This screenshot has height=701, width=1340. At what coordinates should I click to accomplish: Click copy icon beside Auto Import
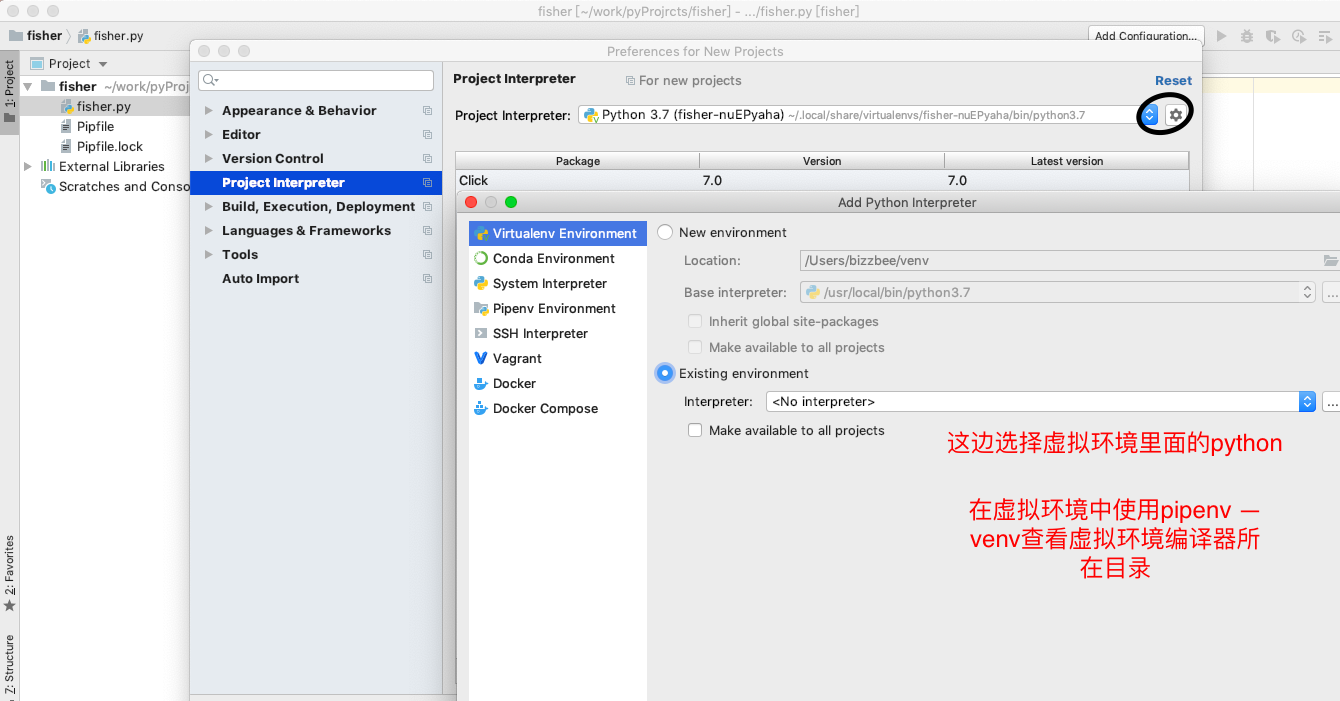427,279
